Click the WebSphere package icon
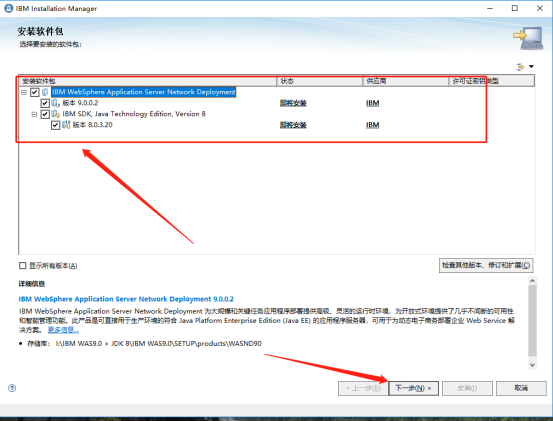Image resolution: width=553 pixels, height=421 pixels. pos(45,92)
